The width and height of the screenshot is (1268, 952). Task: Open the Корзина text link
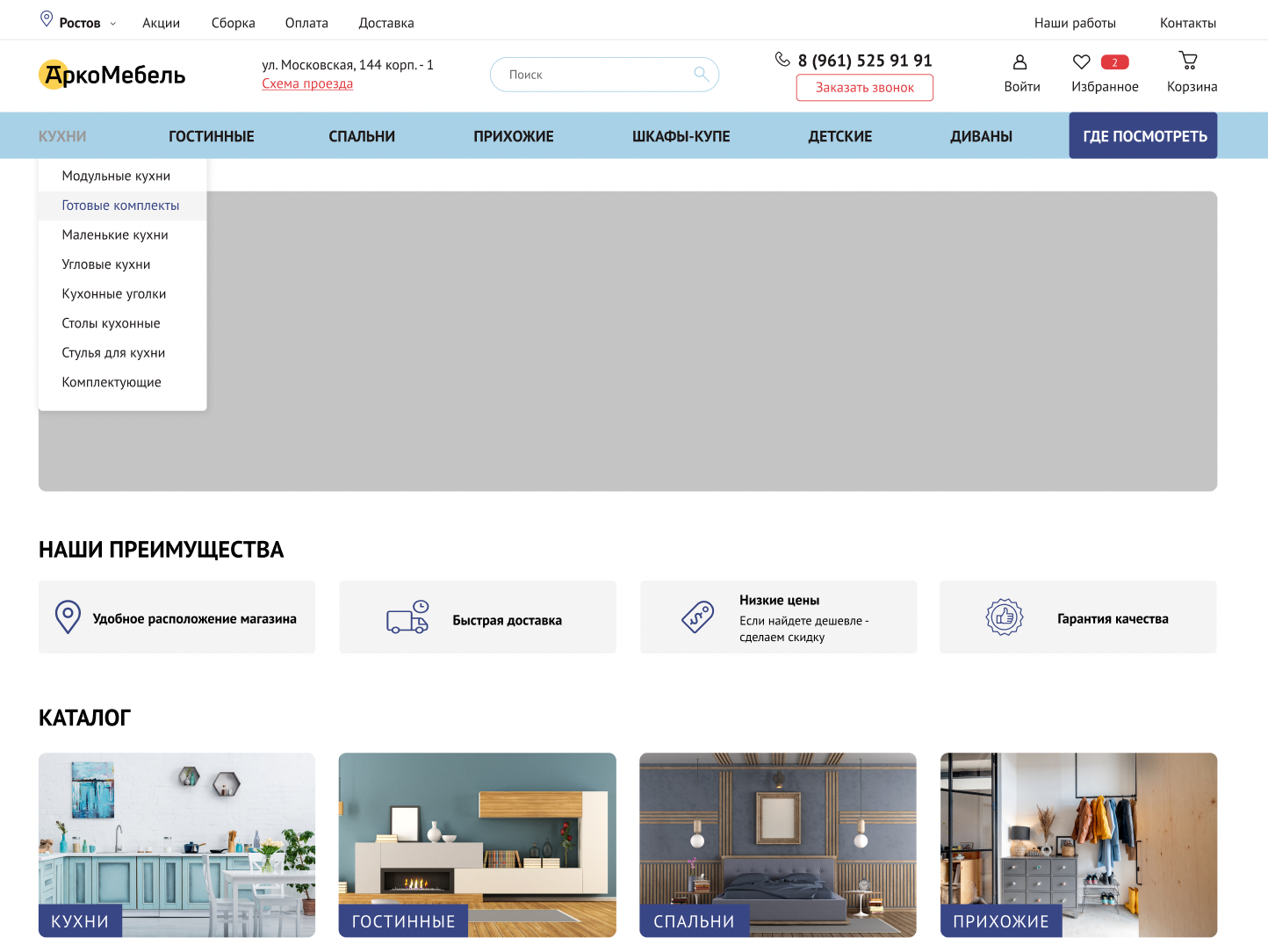(x=1192, y=87)
